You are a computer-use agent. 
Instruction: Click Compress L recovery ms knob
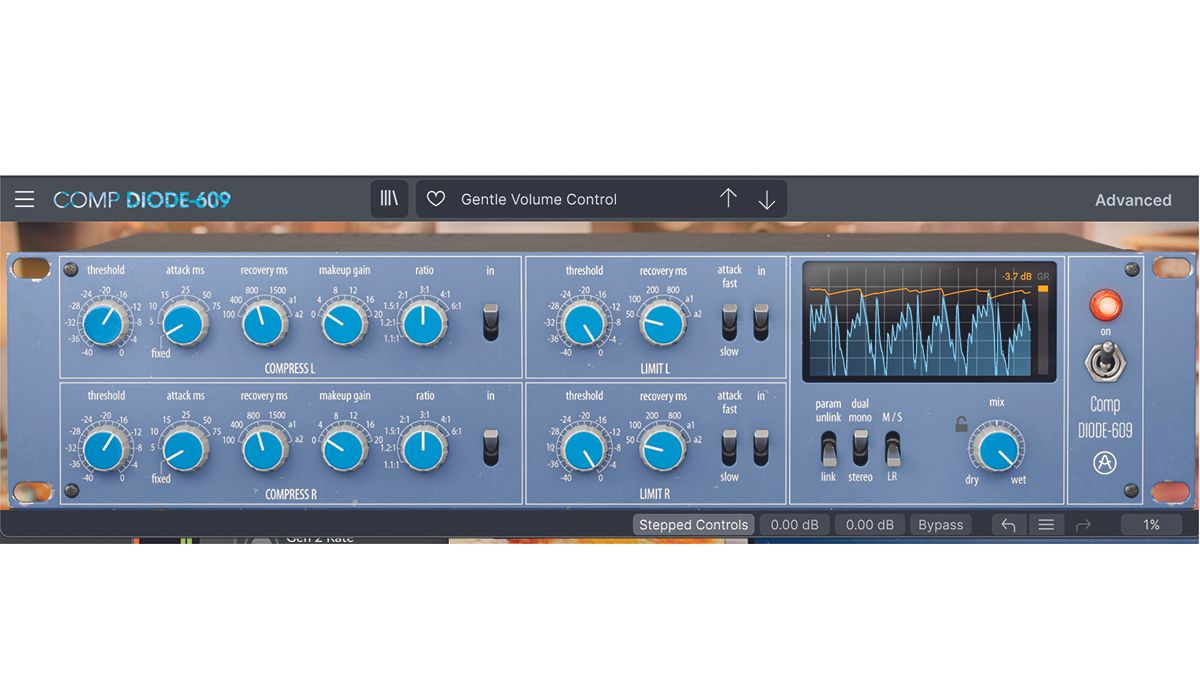263,324
